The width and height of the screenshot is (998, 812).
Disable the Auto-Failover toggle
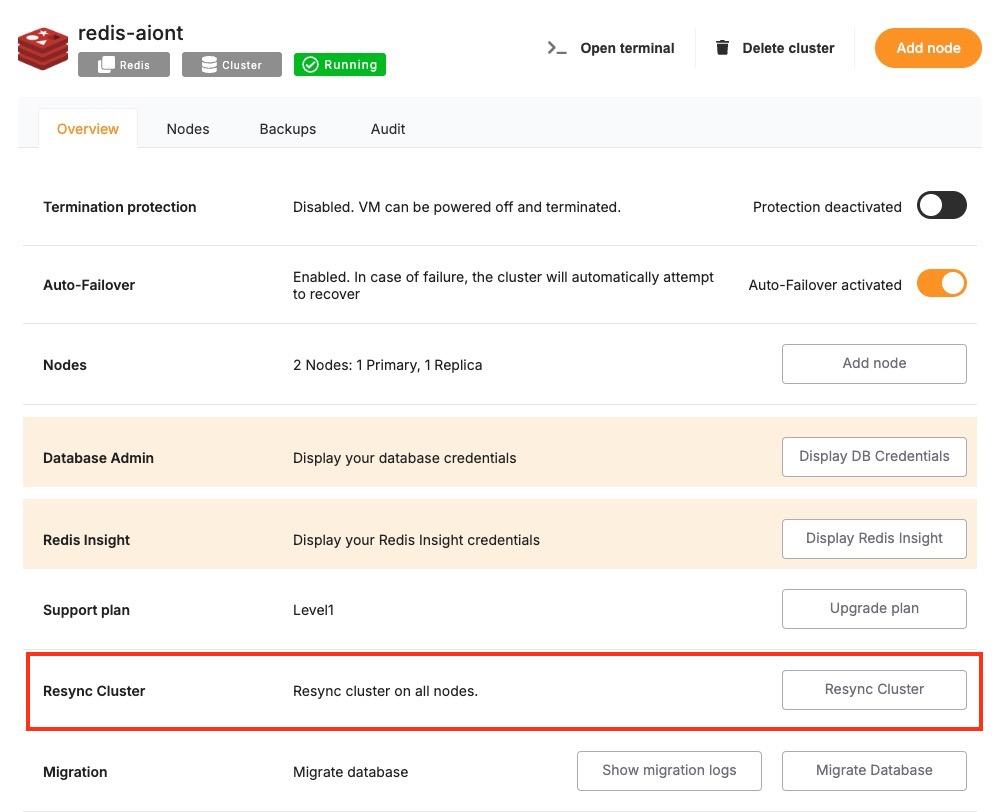(941, 284)
